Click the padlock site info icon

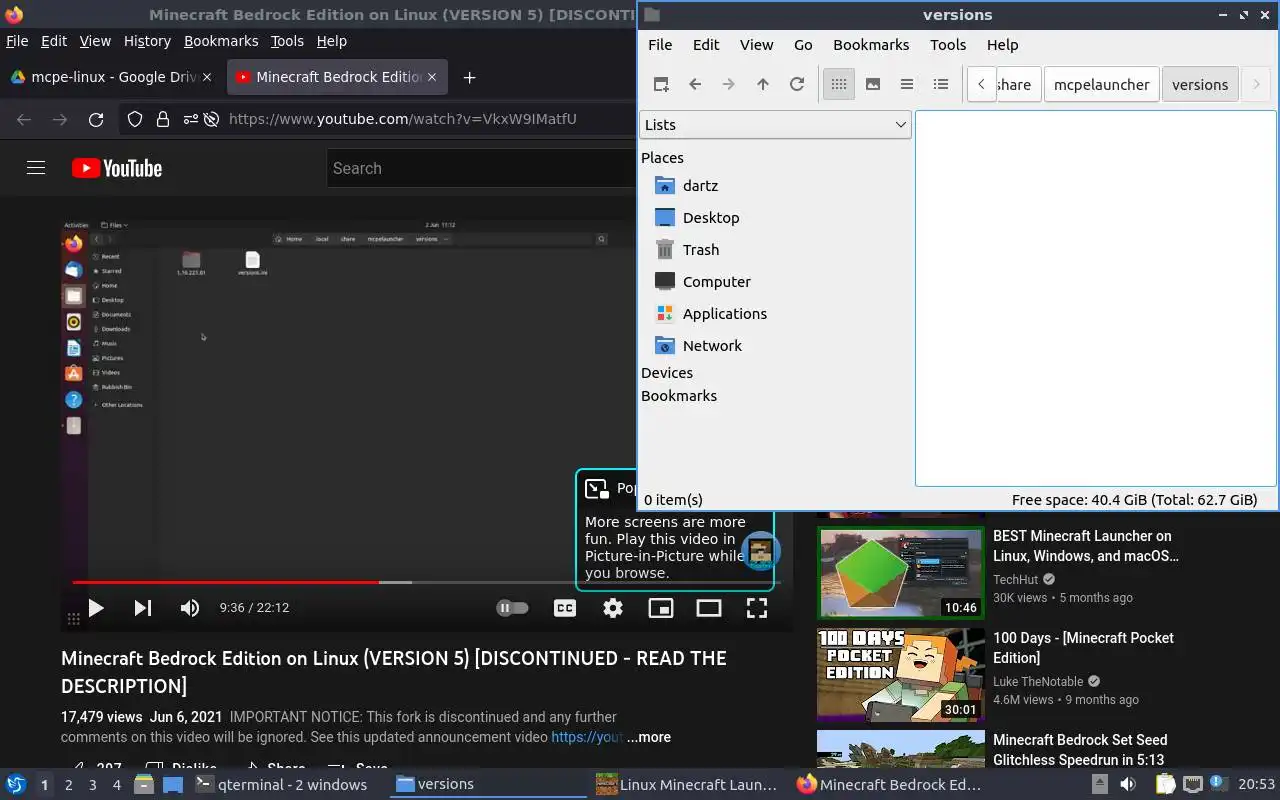[163, 119]
